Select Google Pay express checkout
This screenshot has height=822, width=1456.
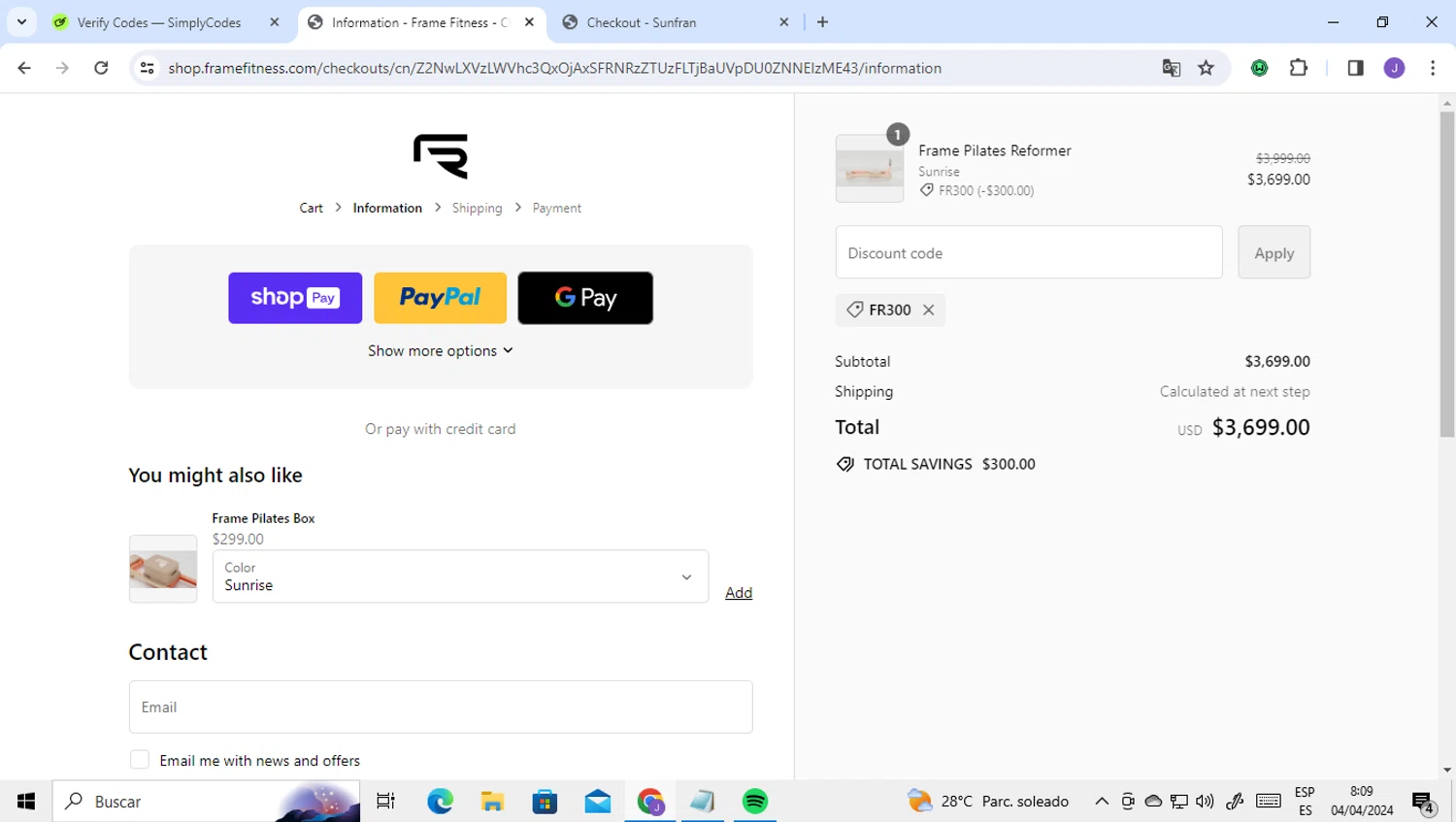point(585,298)
